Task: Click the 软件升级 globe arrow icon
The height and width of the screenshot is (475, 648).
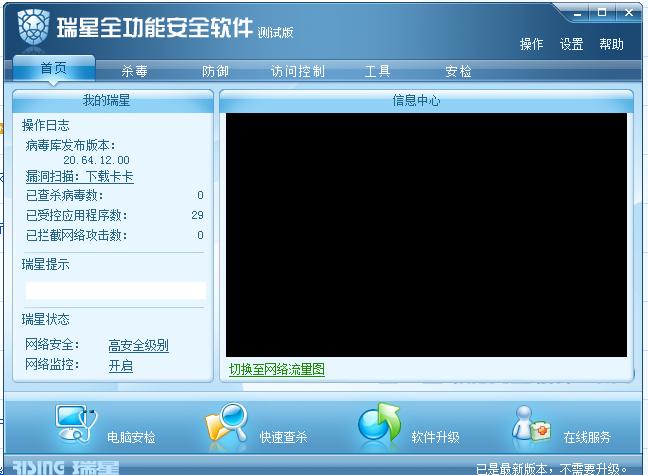Action: tap(379, 423)
